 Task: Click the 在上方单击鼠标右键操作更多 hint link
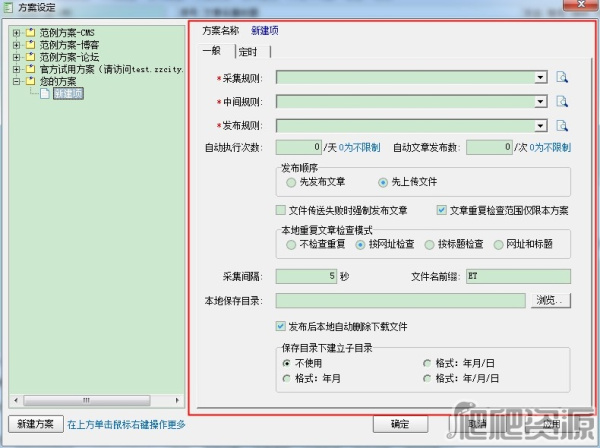click(126, 424)
